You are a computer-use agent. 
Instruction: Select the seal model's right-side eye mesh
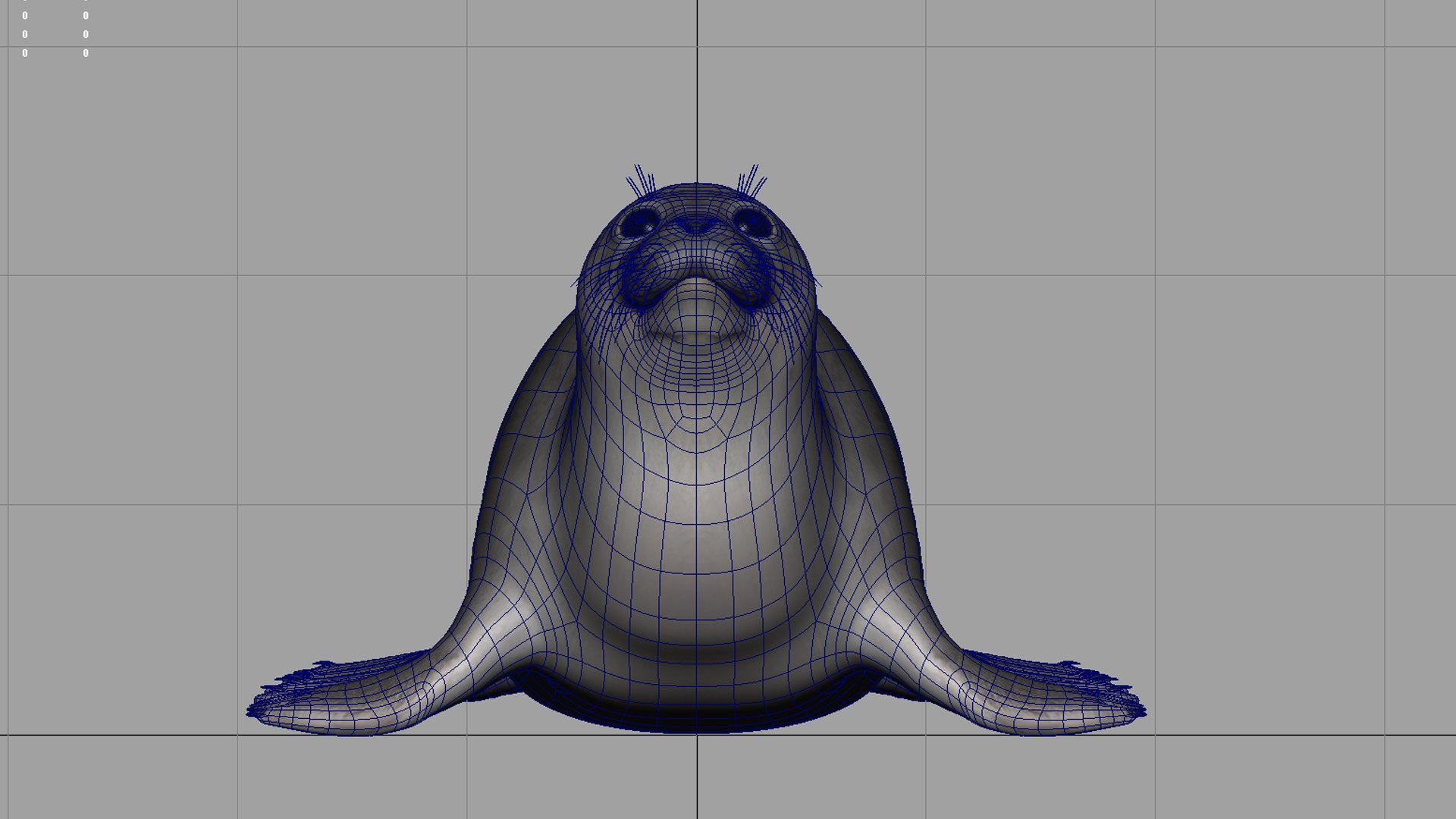(x=753, y=223)
